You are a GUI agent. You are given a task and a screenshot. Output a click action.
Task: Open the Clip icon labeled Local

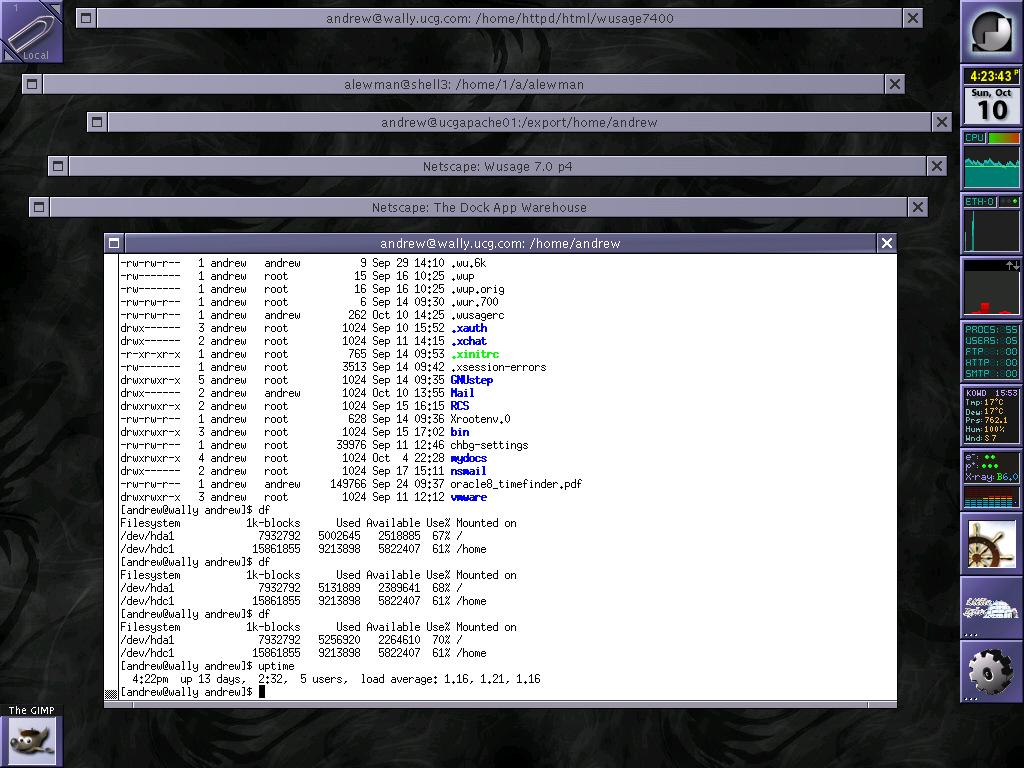(x=31, y=32)
